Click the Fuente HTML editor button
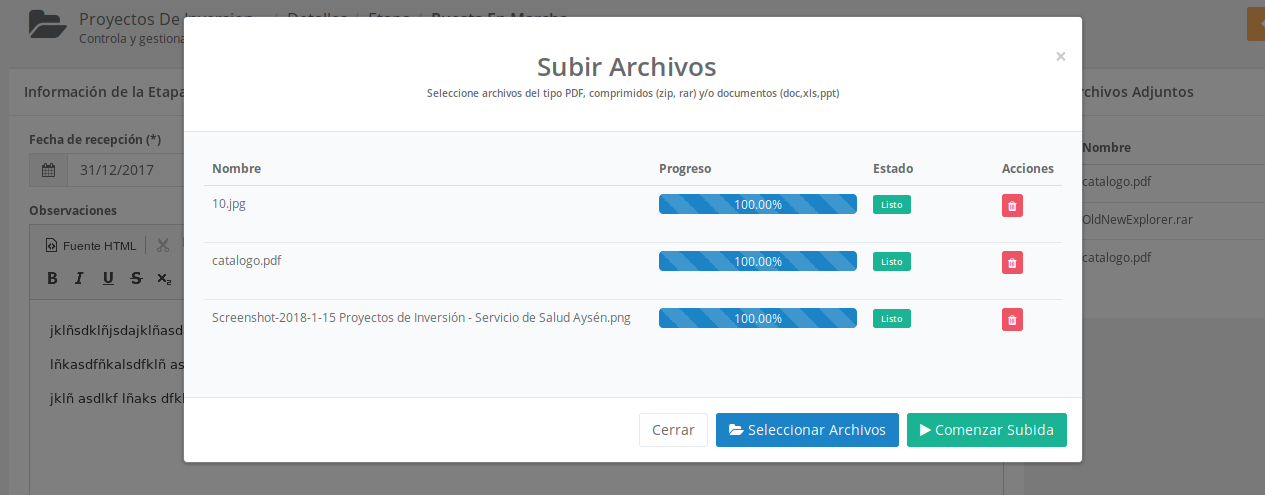The width and height of the screenshot is (1265, 495). pos(91,245)
